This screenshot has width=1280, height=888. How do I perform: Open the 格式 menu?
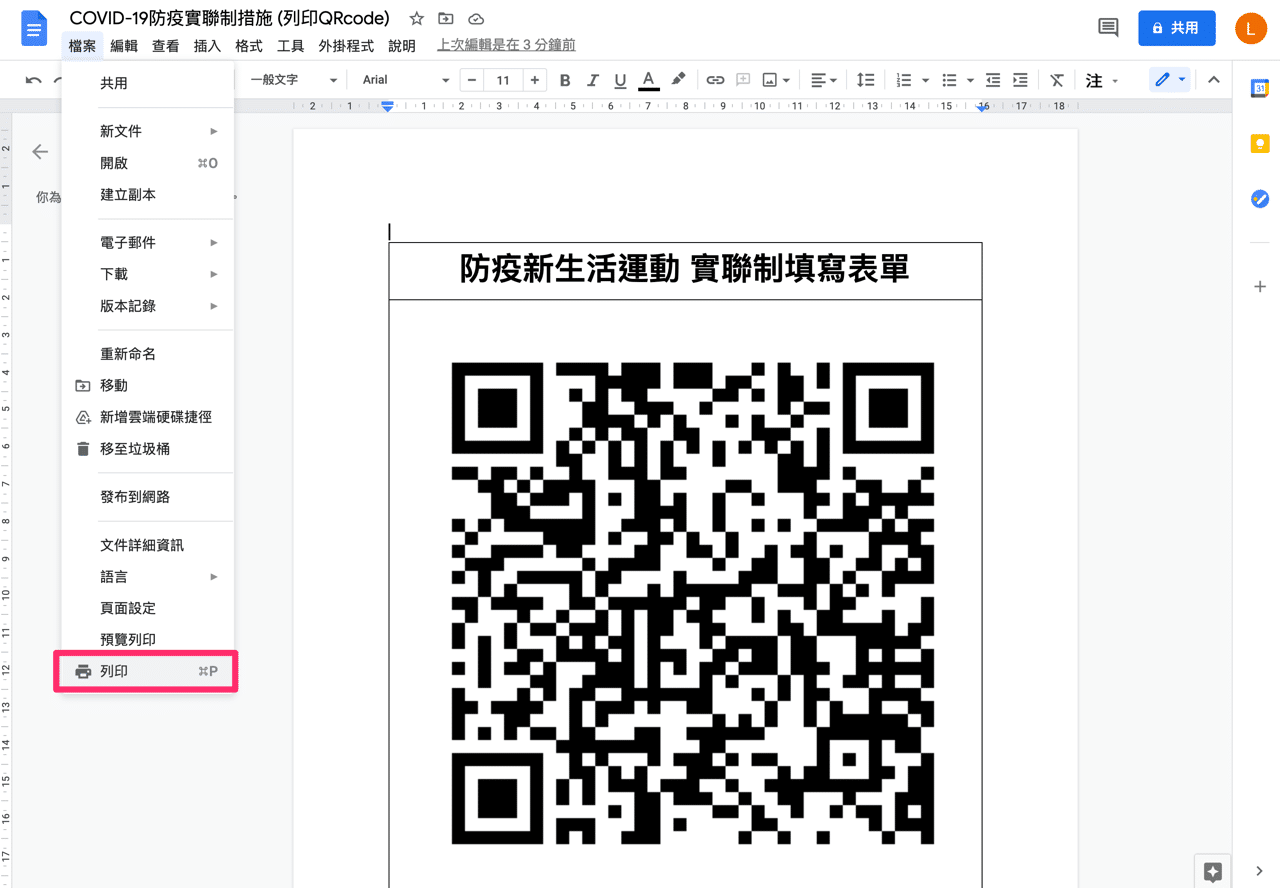click(249, 46)
